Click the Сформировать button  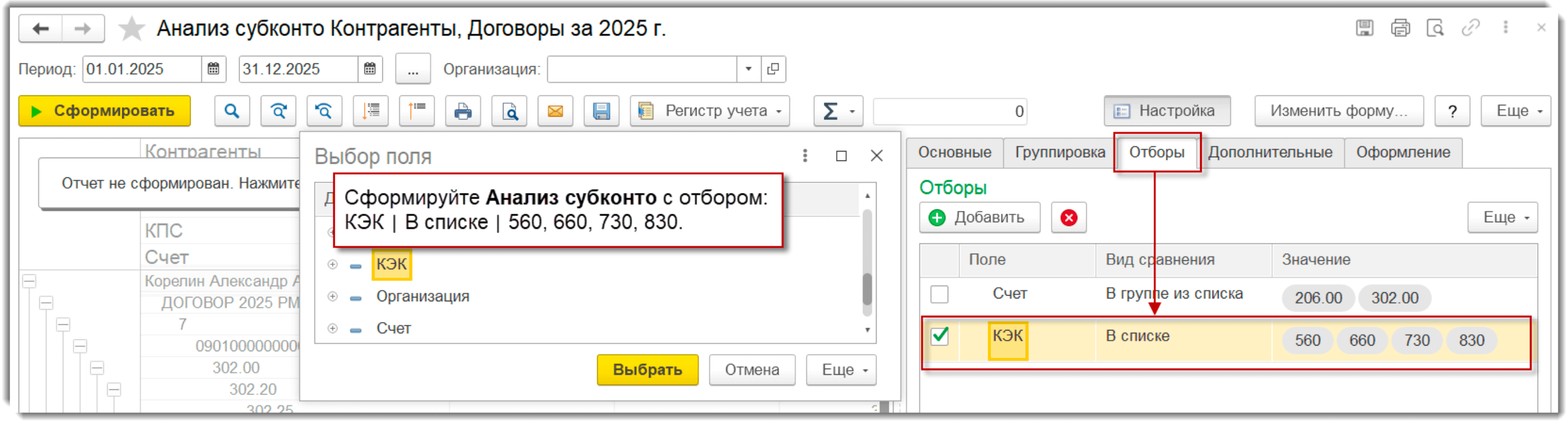click(x=104, y=111)
